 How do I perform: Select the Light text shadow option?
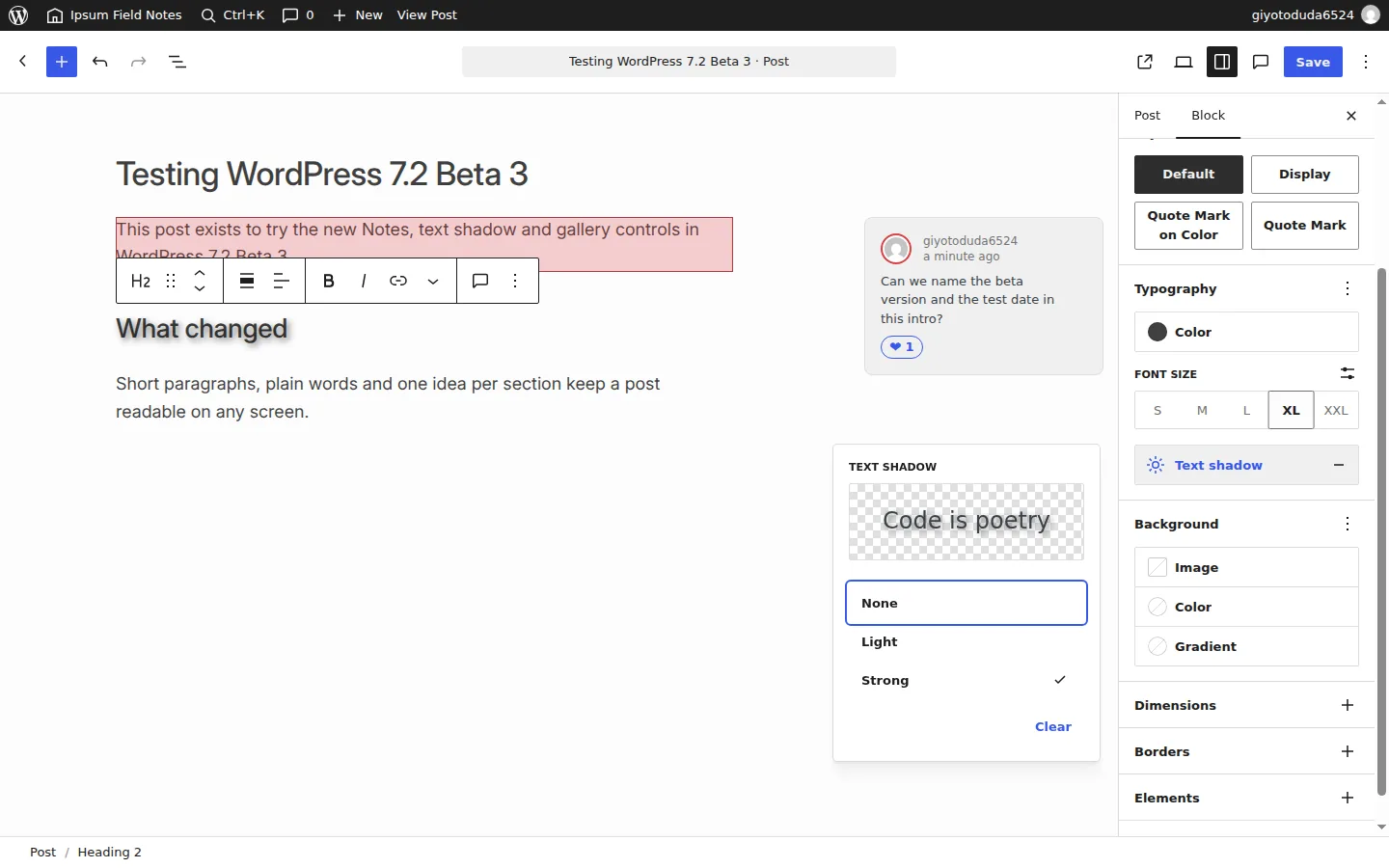point(967,642)
